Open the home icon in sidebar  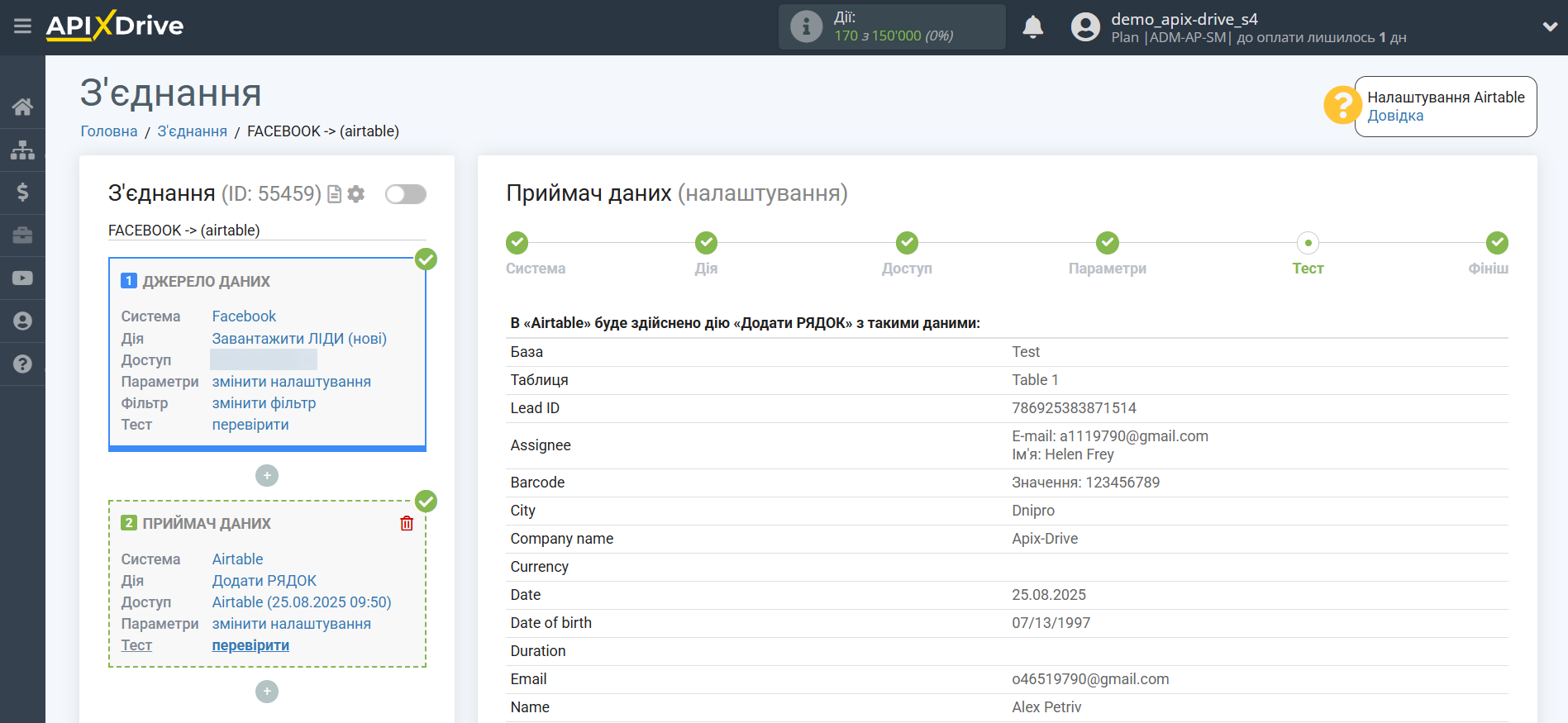(x=22, y=107)
